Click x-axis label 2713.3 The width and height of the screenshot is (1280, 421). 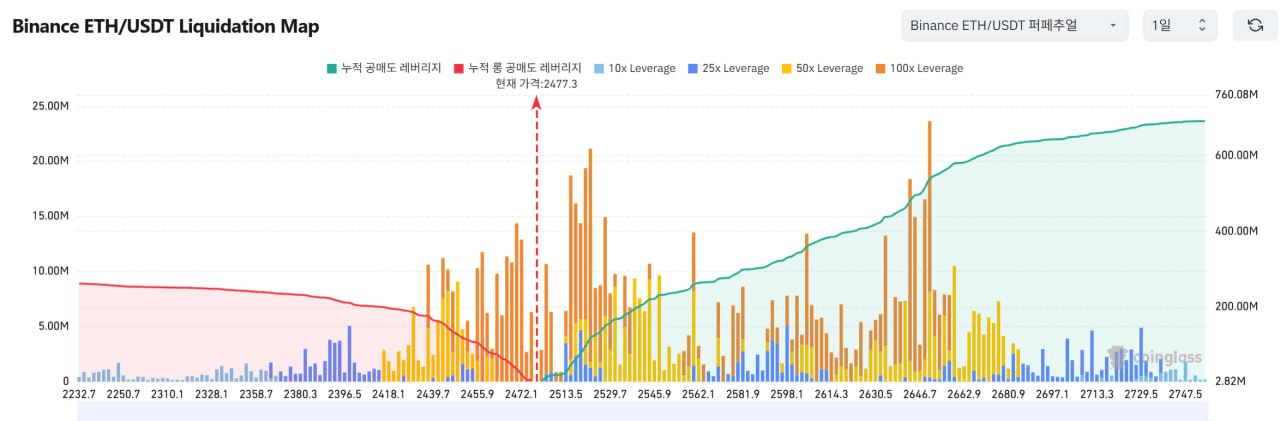(1096, 394)
